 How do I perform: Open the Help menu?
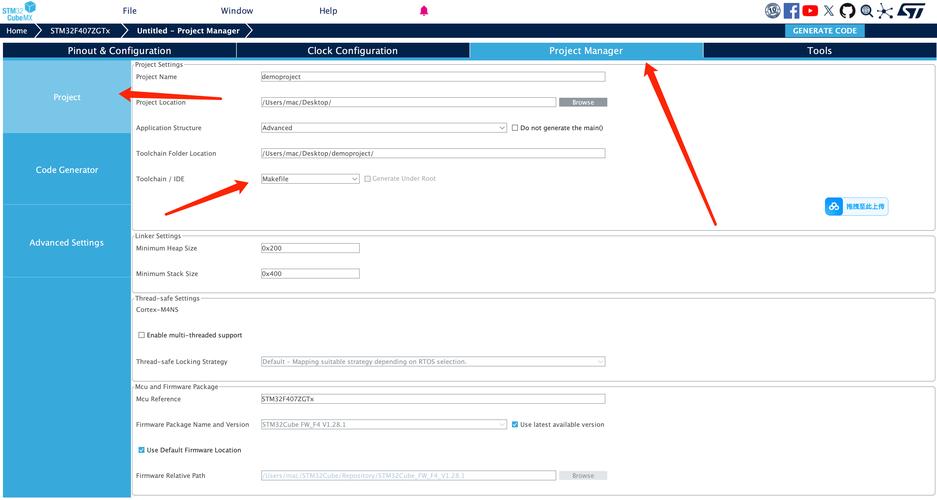point(328,11)
